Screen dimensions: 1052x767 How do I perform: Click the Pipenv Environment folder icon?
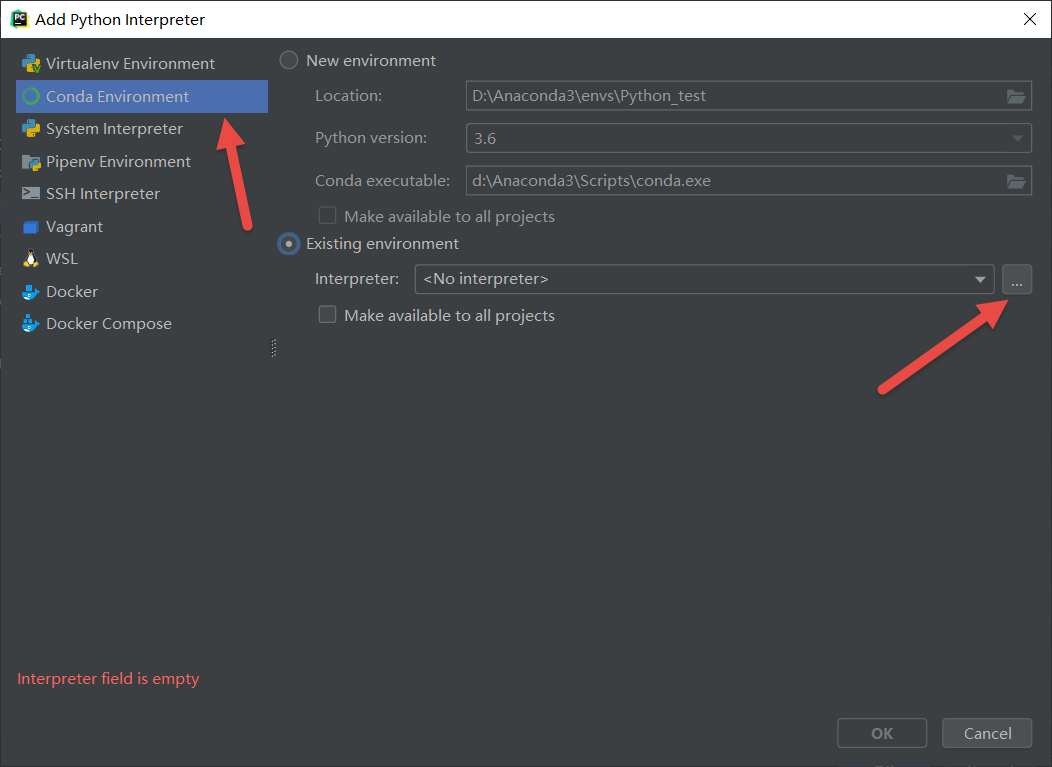pyautogui.click(x=31, y=162)
